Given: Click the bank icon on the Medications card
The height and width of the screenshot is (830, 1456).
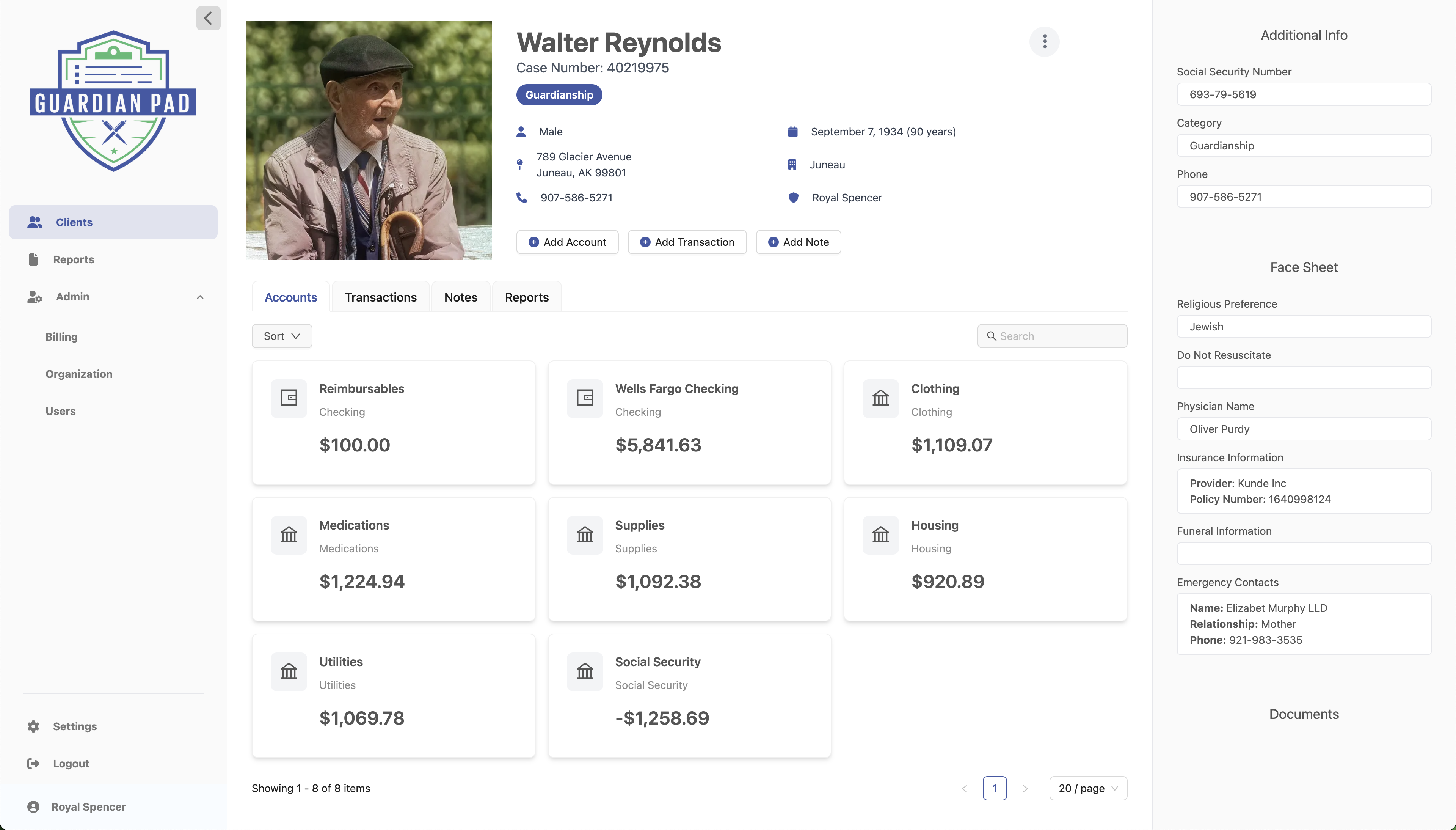Looking at the screenshot, I should point(289,535).
